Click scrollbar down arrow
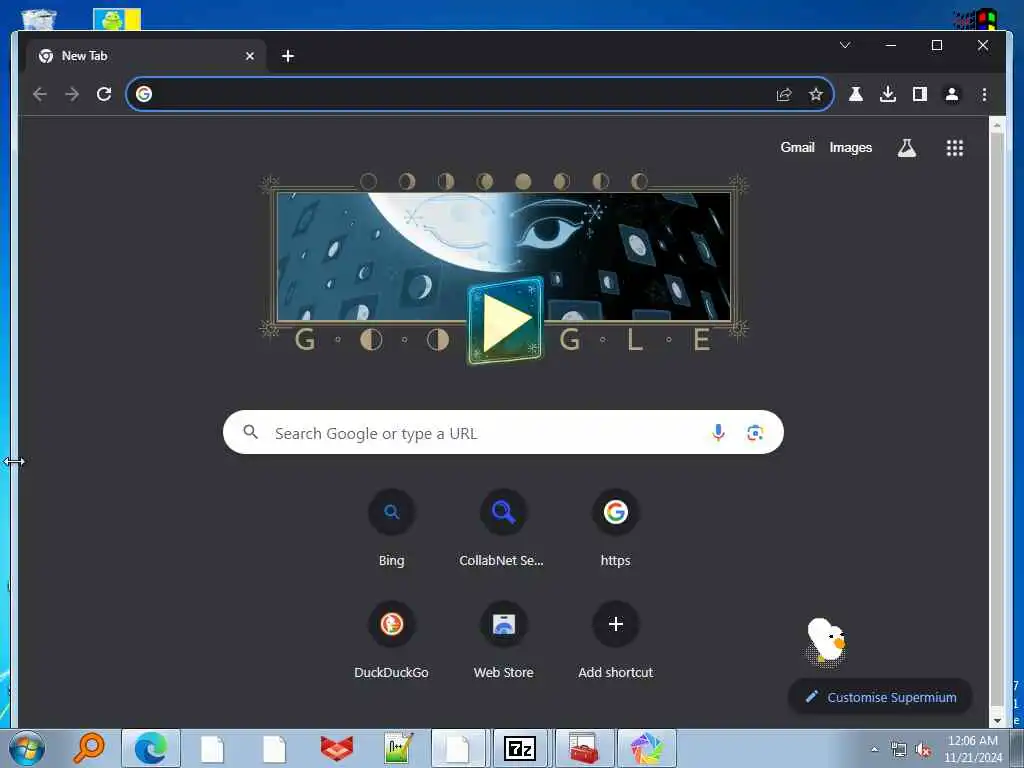 click(997, 720)
